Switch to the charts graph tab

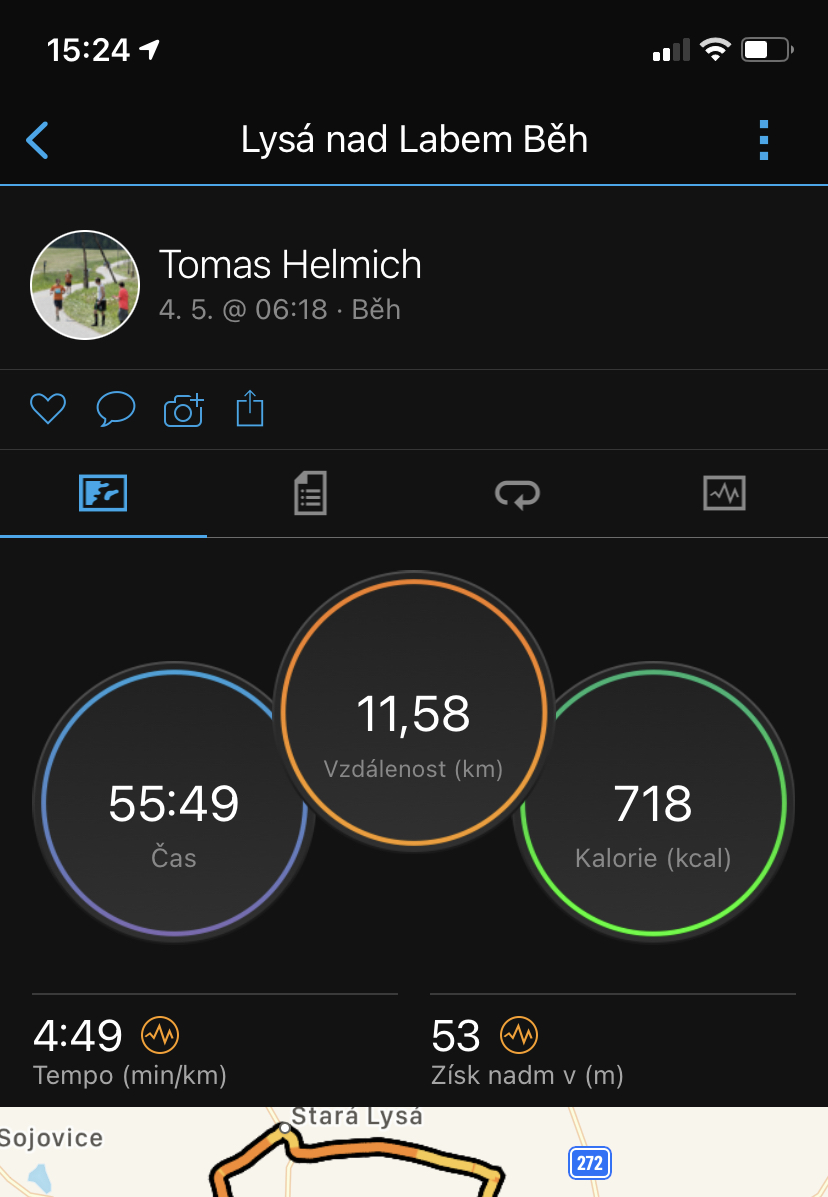pyautogui.click(x=724, y=493)
